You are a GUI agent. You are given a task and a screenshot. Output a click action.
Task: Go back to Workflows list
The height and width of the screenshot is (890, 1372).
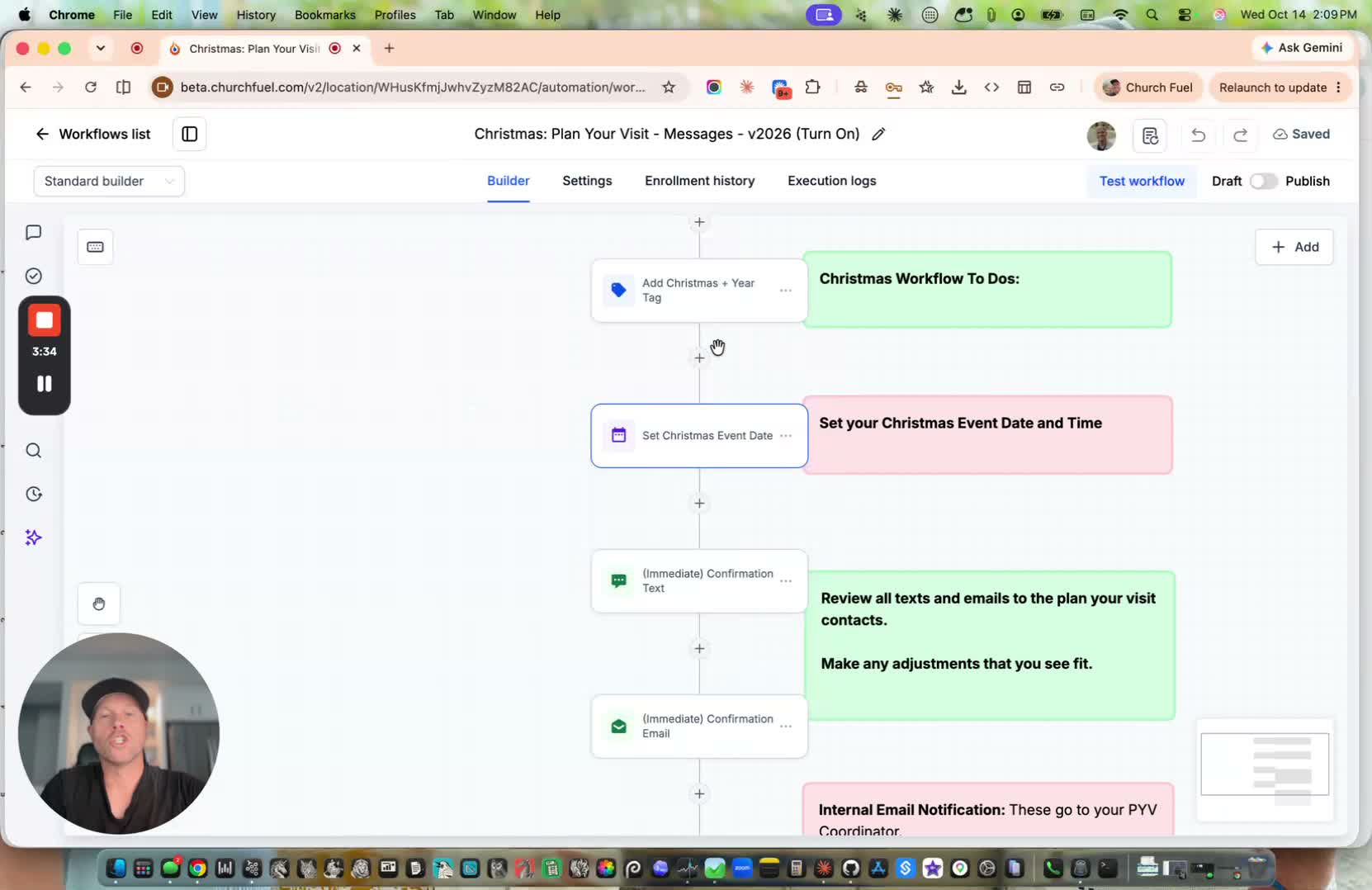pyautogui.click(x=92, y=134)
